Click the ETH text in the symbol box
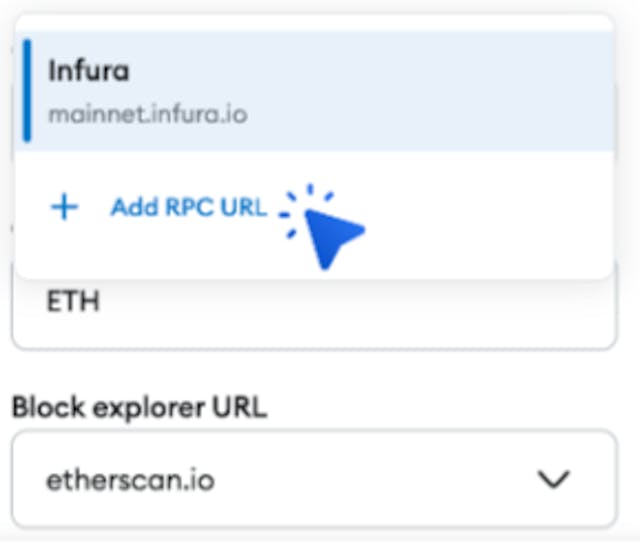The width and height of the screenshot is (640, 551). click(73, 301)
